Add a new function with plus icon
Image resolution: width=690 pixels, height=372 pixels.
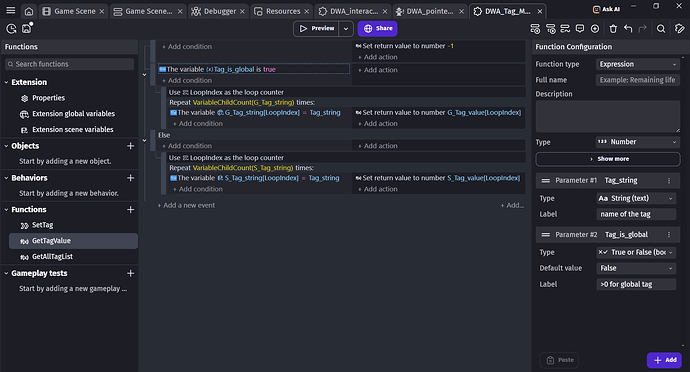130,210
